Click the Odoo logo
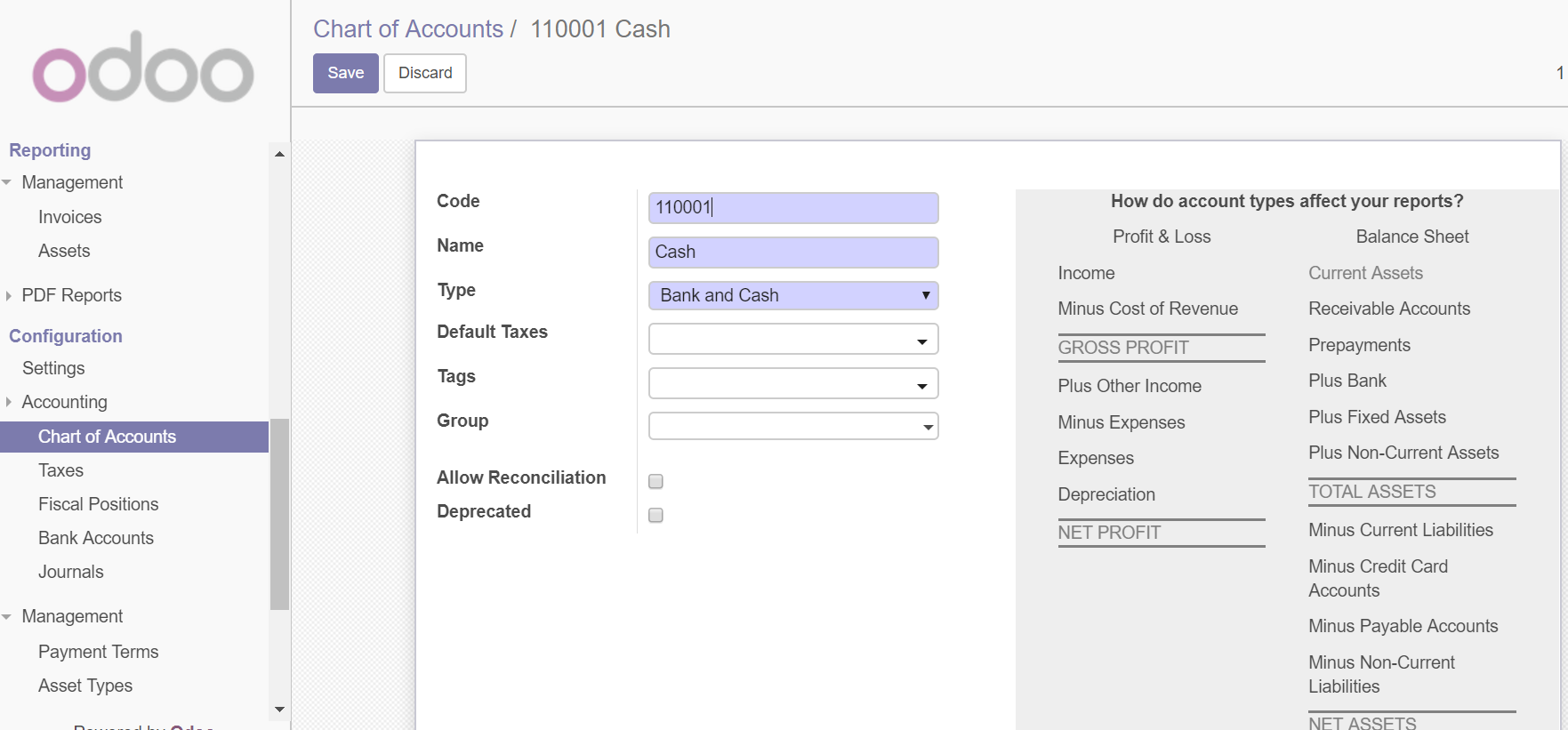This screenshot has height=730, width=1568. 143,68
